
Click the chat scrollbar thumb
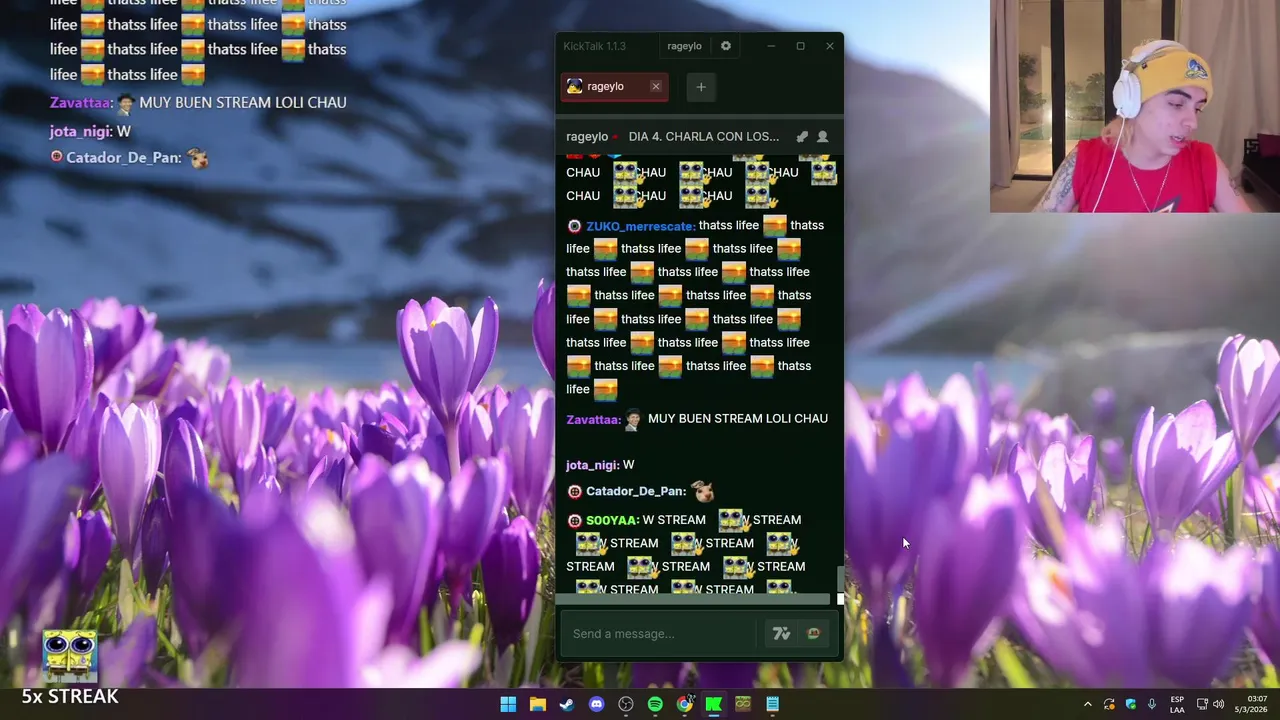coord(840,579)
